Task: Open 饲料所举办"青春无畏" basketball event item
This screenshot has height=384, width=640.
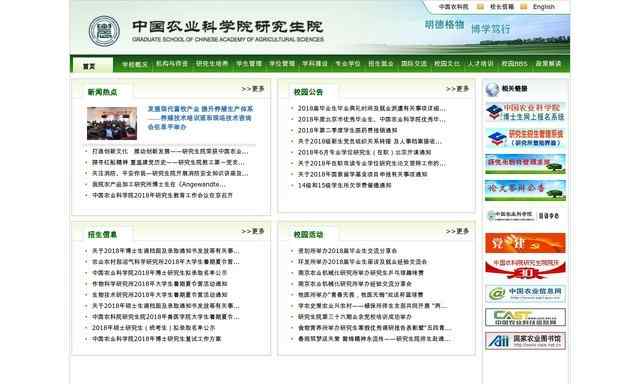Action: 360,295
